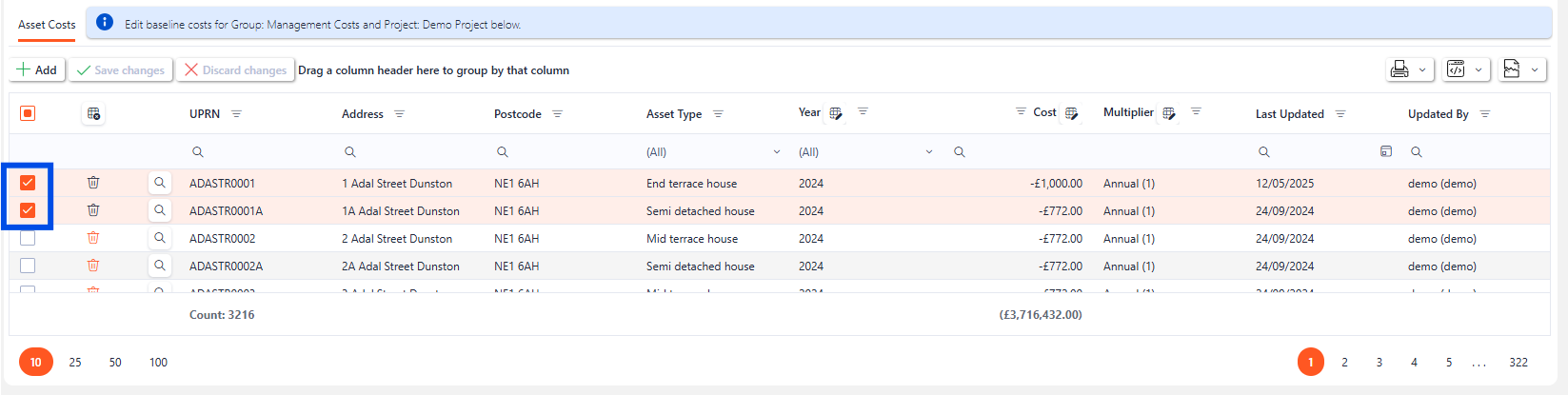Screen dimensions: 1568x395
Task: Click the Address column search field
Action: tap(409, 152)
